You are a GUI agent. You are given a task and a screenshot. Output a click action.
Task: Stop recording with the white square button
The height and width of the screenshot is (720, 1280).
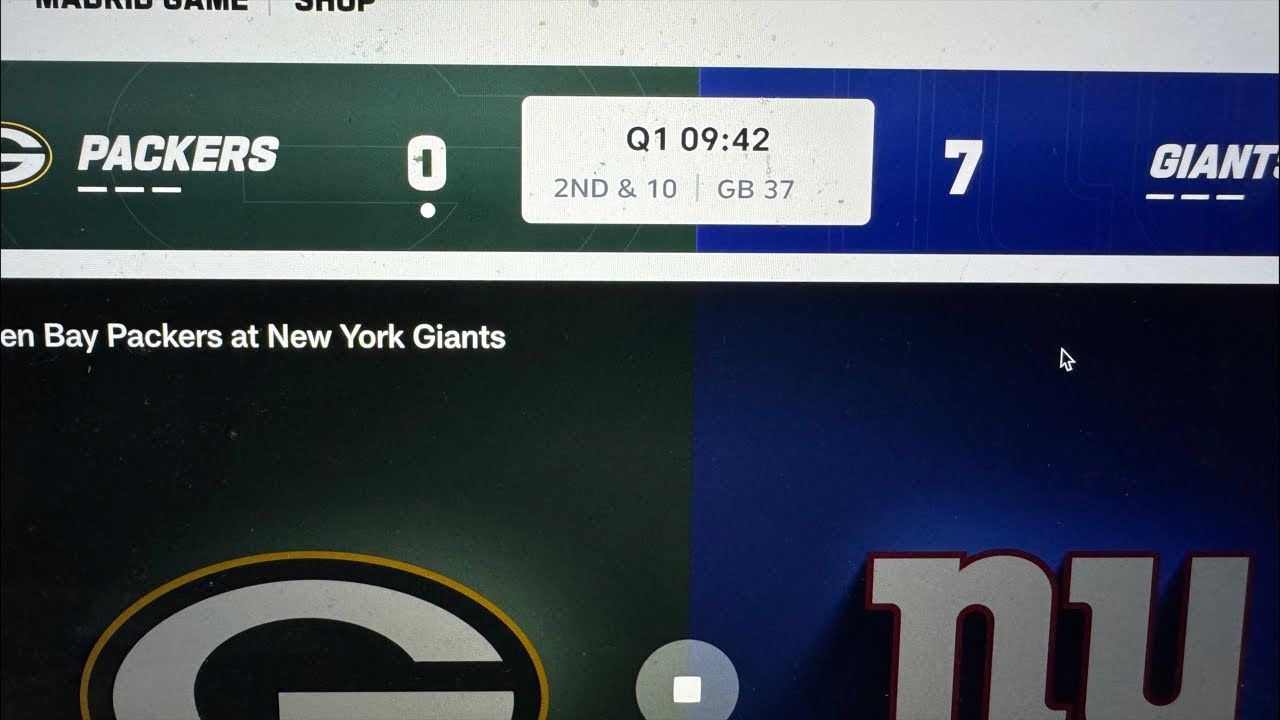click(687, 688)
